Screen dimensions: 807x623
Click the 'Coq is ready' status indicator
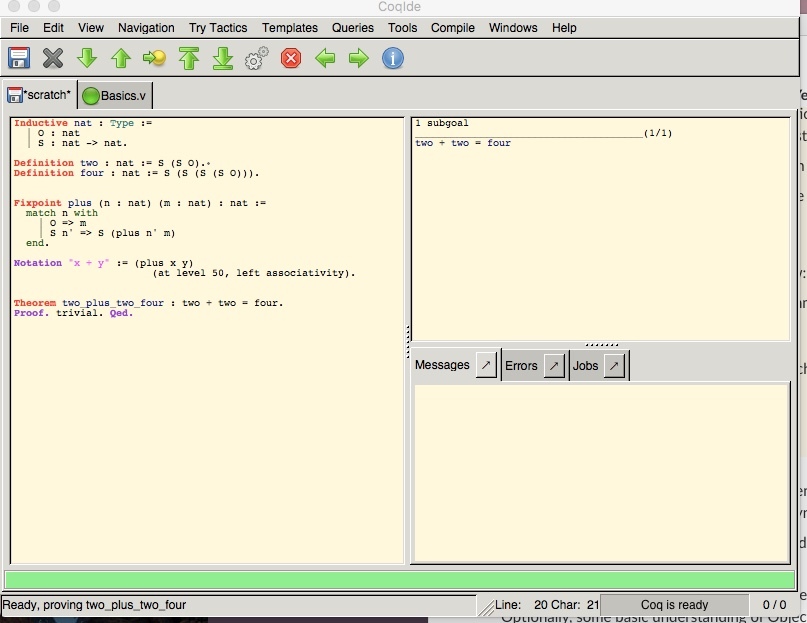pos(674,604)
